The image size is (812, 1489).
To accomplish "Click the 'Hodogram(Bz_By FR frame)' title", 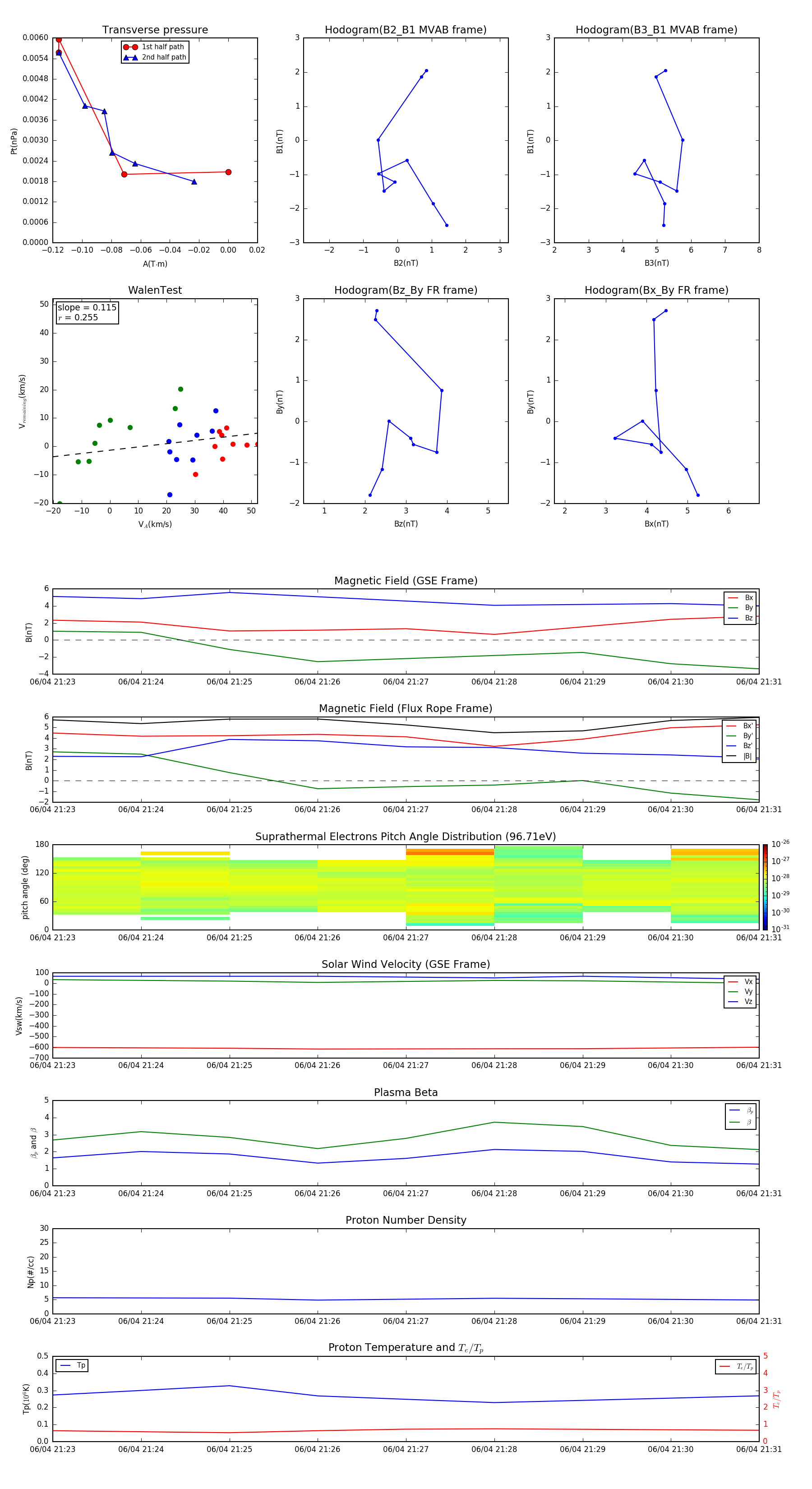I will pos(405,290).
